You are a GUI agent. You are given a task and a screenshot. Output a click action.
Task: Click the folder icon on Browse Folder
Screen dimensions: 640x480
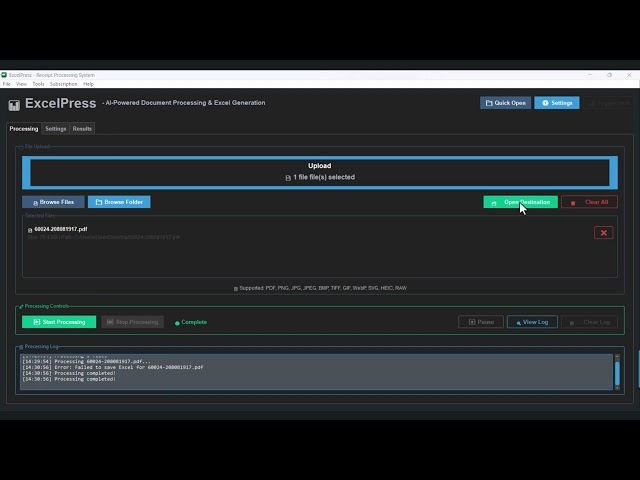(x=99, y=202)
